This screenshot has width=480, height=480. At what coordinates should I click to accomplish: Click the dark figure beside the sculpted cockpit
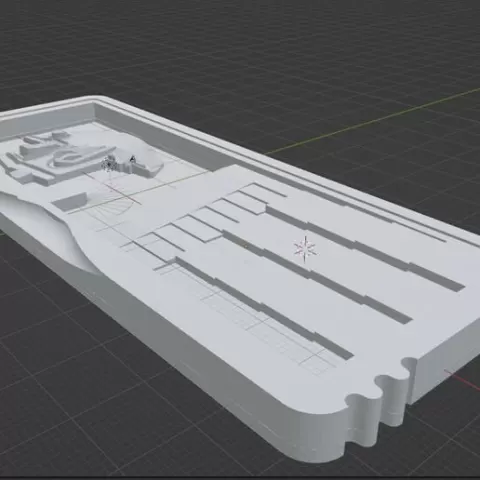point(132,160)
